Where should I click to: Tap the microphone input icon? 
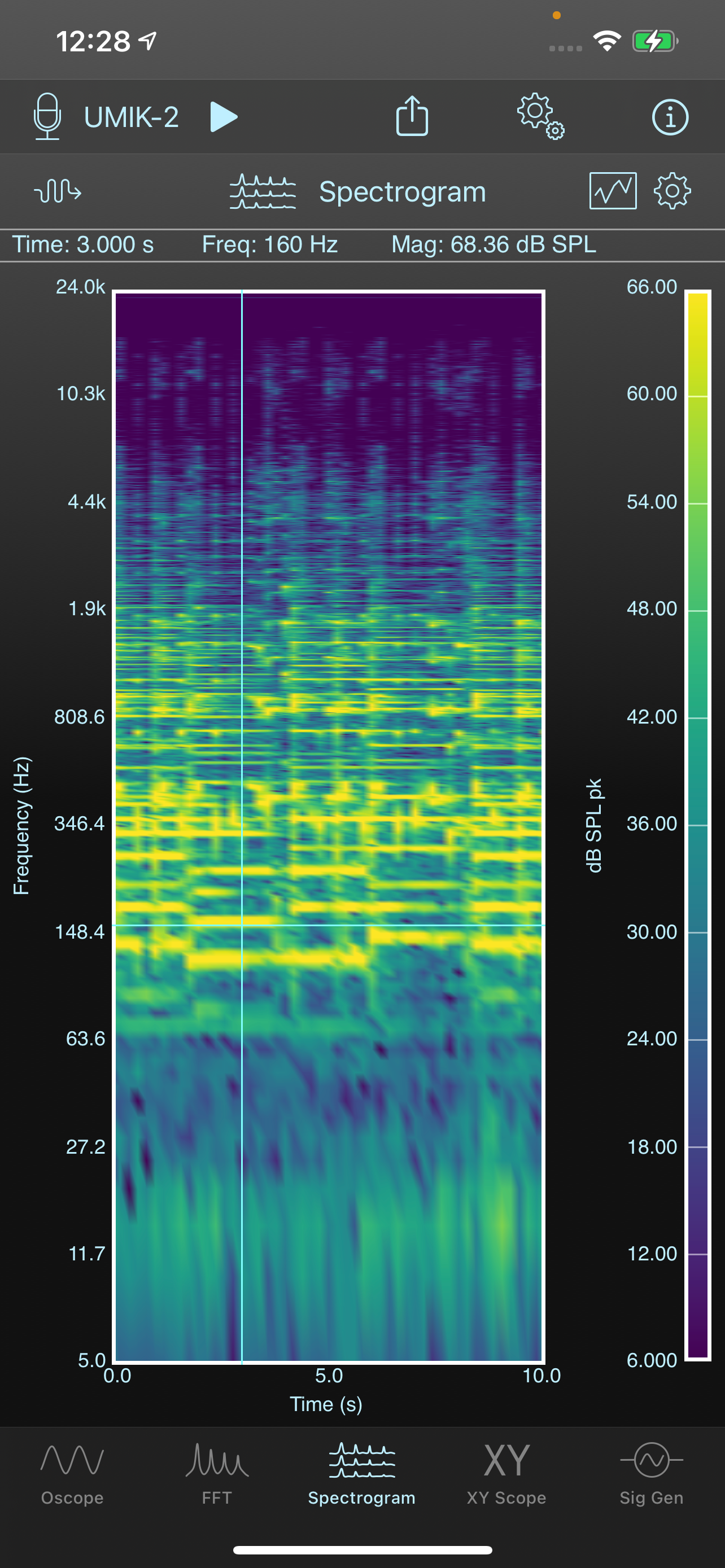click(47, 116)
